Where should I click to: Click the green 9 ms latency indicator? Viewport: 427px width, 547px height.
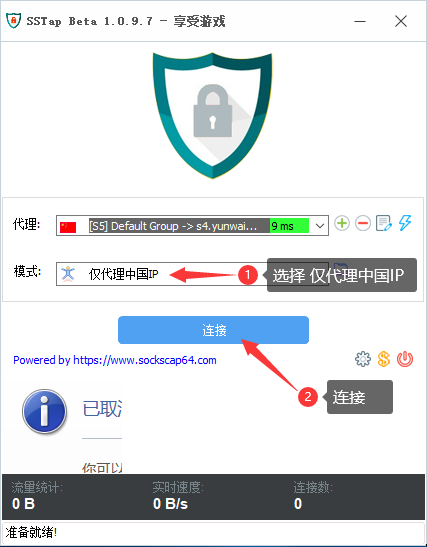pyautogui.click(x=289, y=226)
